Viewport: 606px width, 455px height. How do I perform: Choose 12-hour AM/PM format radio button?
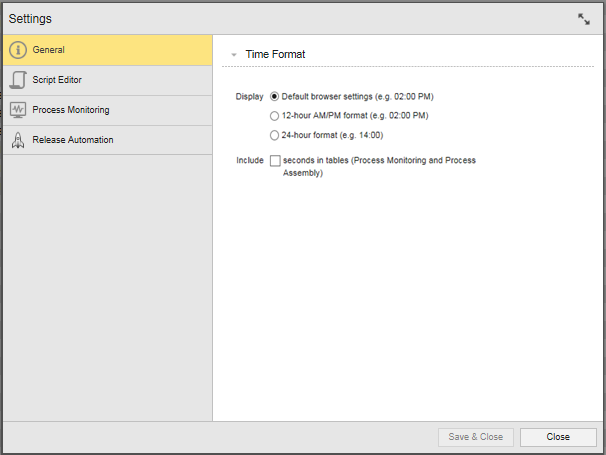click(274, 116)
